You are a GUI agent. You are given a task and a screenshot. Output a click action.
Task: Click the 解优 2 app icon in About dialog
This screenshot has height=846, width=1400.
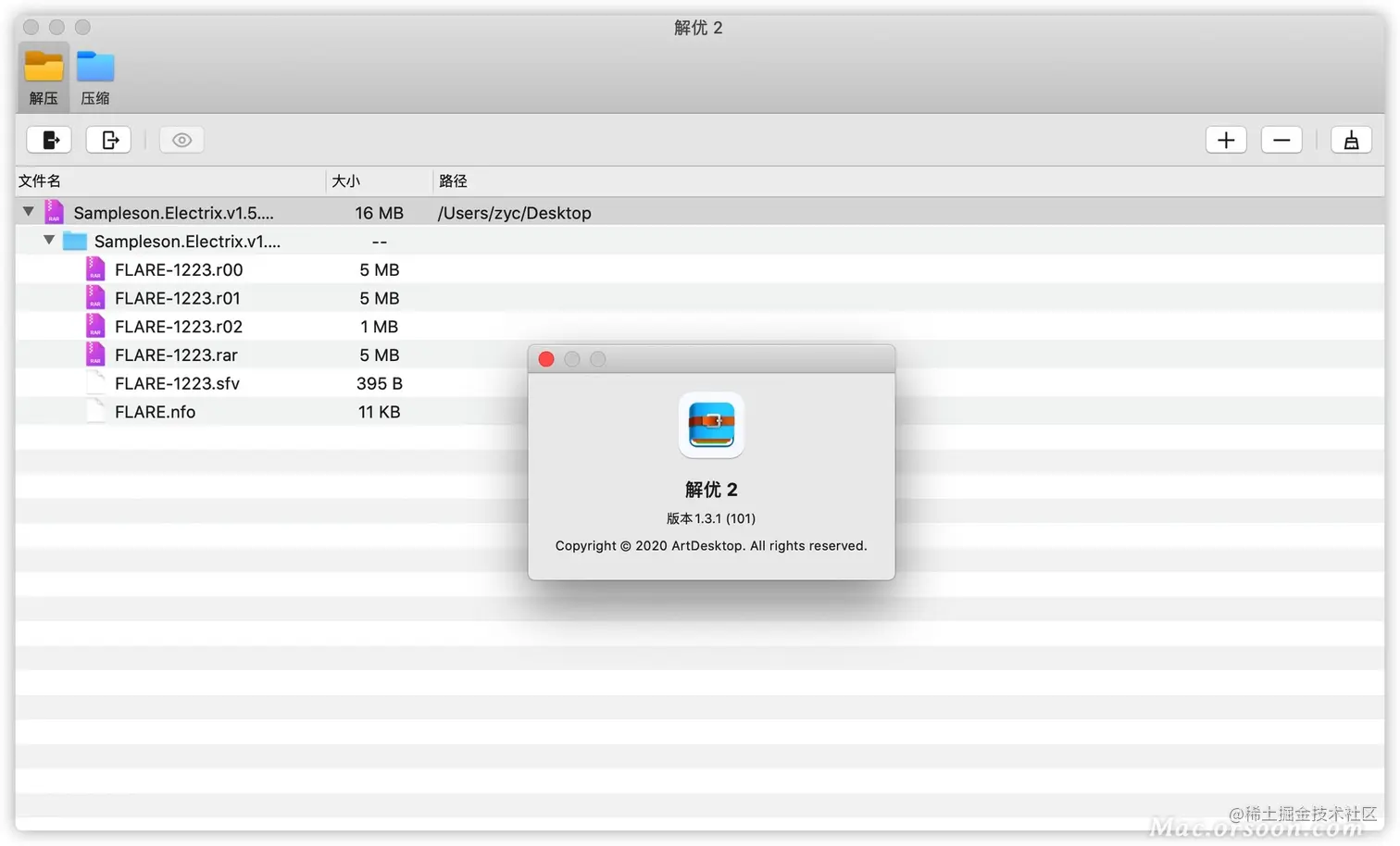(711, 425)
